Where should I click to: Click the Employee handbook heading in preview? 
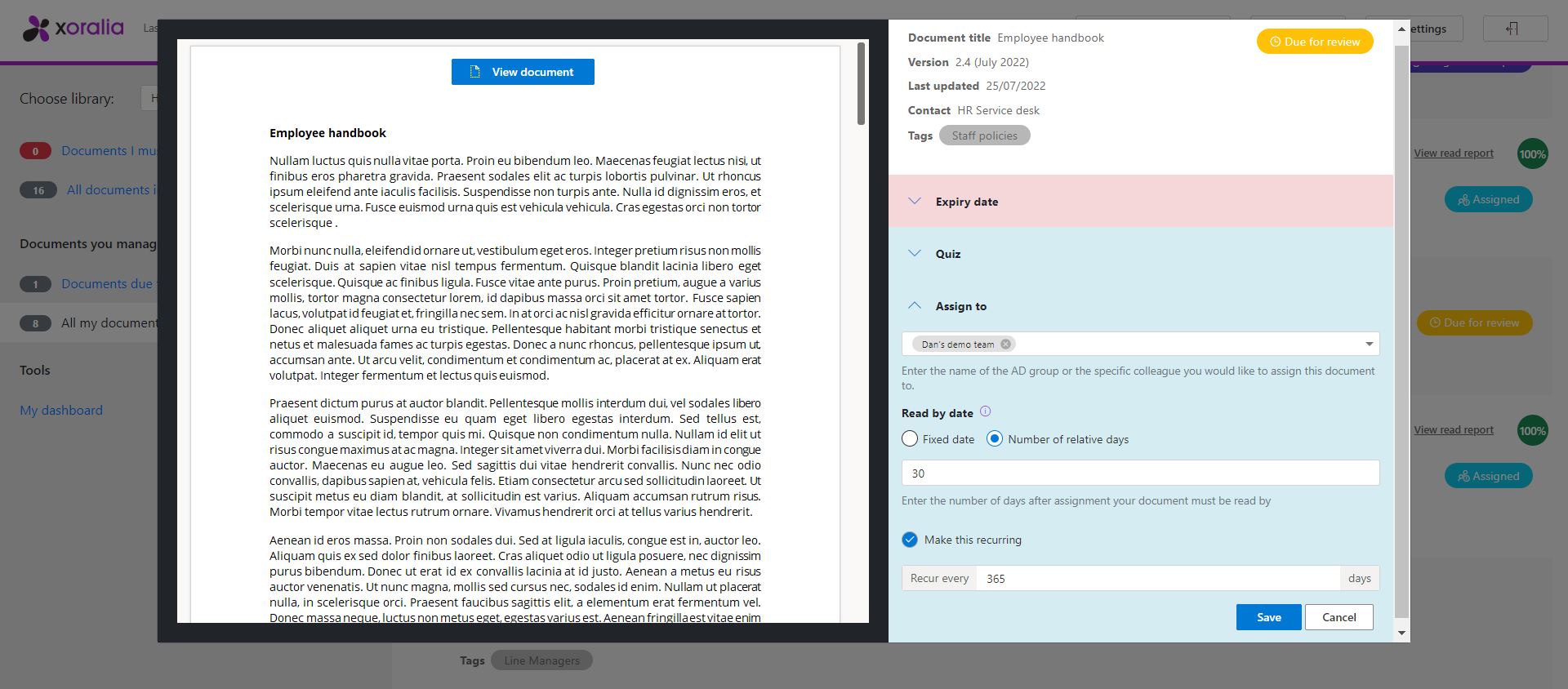tap(327, 133)
